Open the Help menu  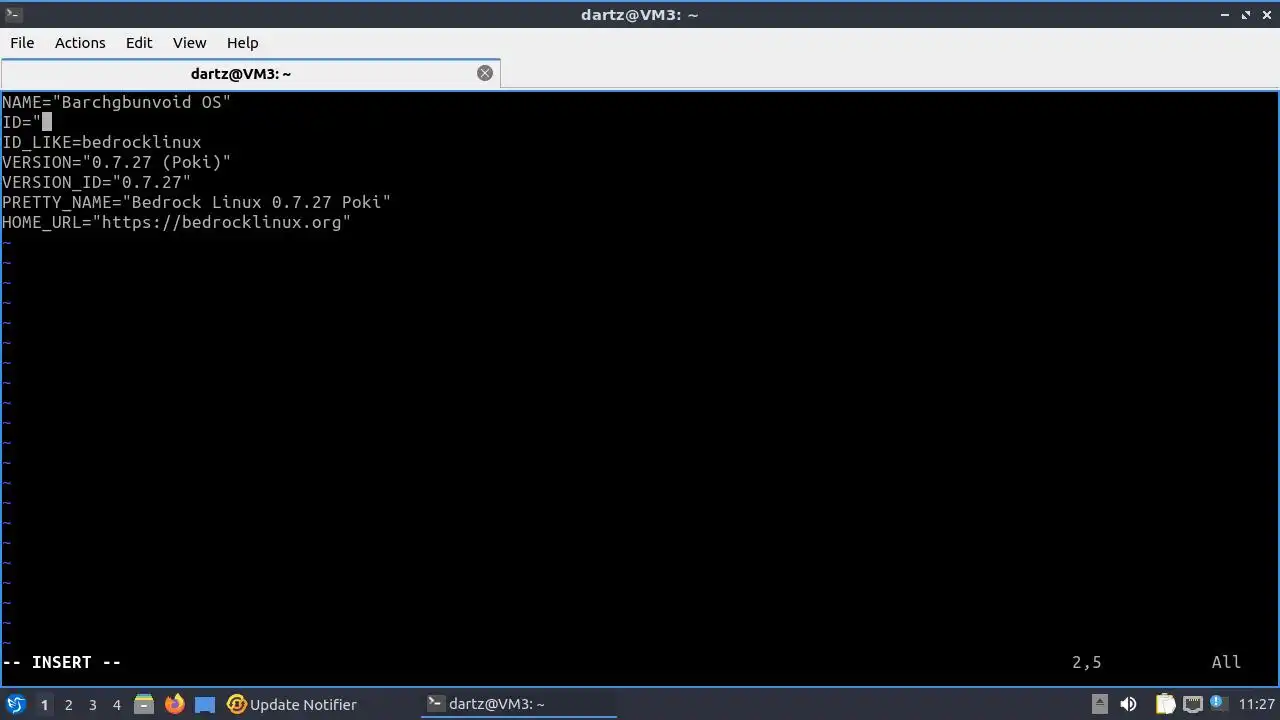pos(242,43)
